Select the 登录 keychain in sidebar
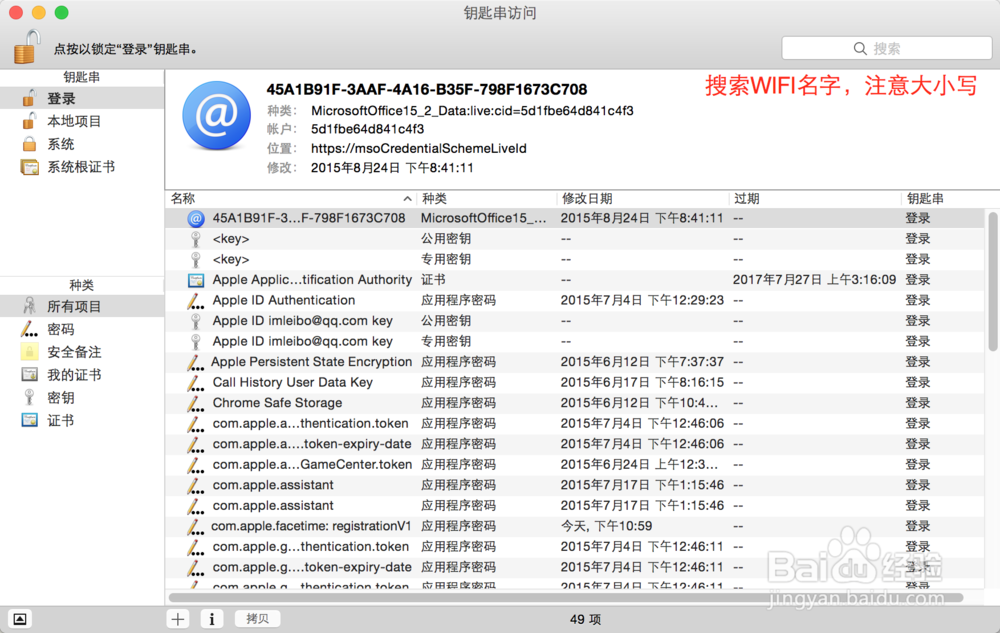The height and width of the screenshot is (633, 1000). (82, 98)
